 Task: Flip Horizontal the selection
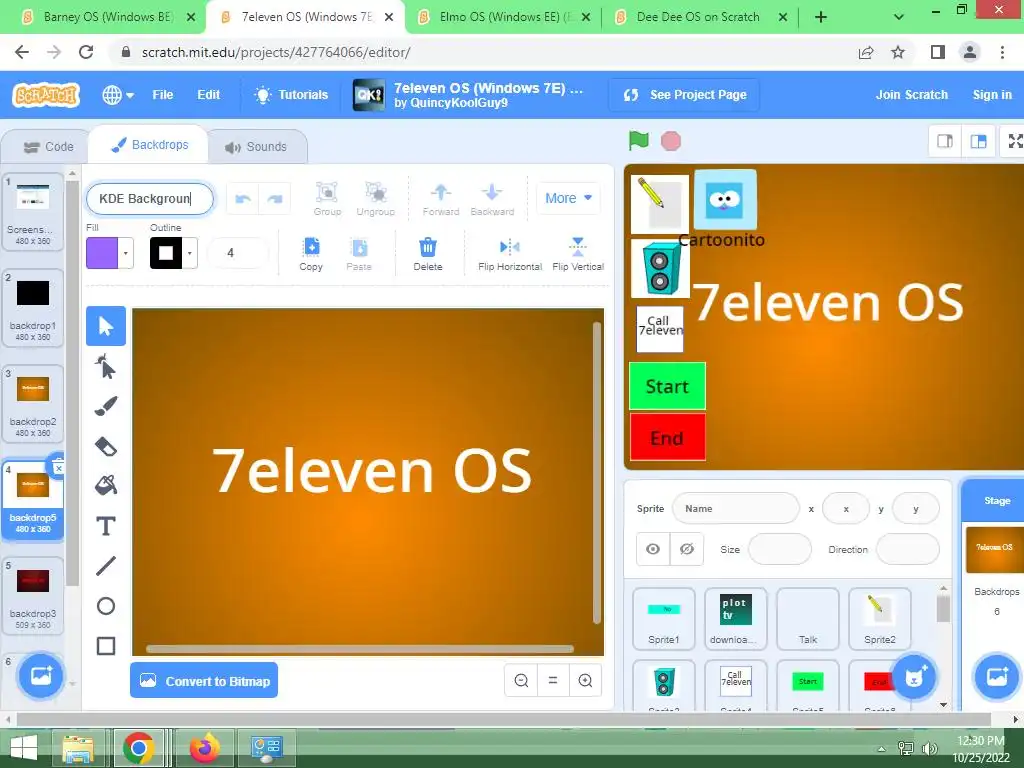tap(510, 253)
